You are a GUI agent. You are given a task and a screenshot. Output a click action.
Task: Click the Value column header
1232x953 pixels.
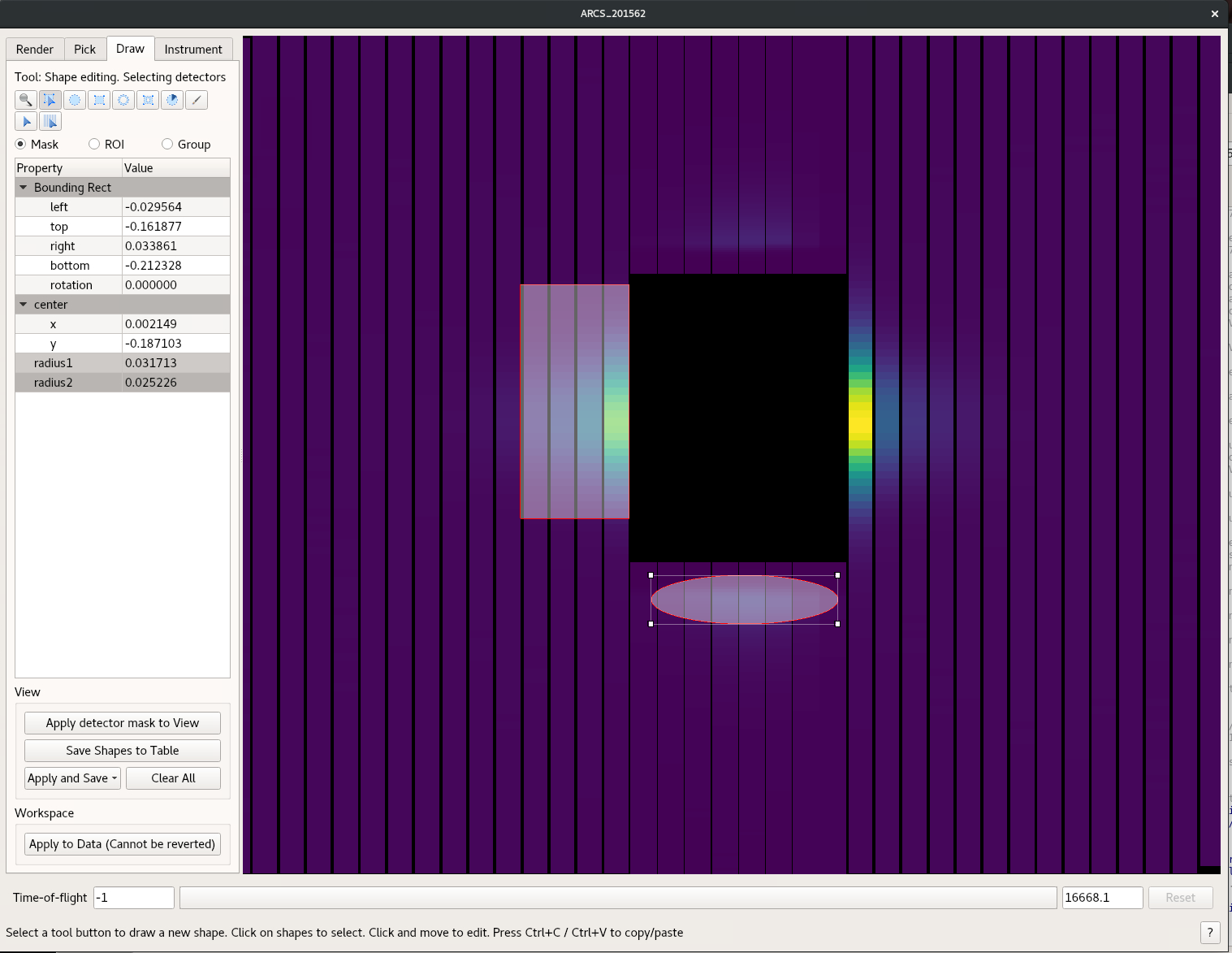coord(175,168)
